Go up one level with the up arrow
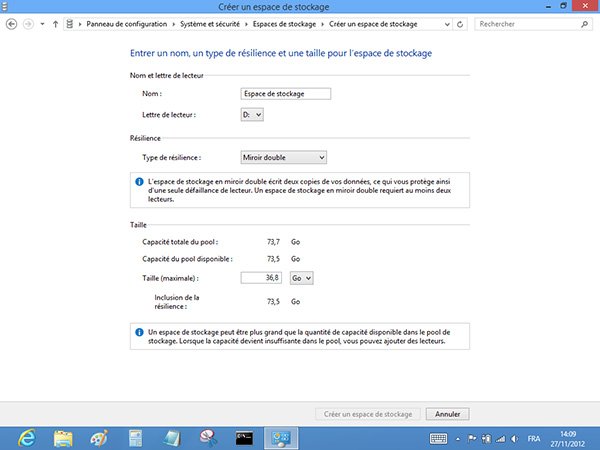This screenshot has width=600, height=450. (55, 24)
